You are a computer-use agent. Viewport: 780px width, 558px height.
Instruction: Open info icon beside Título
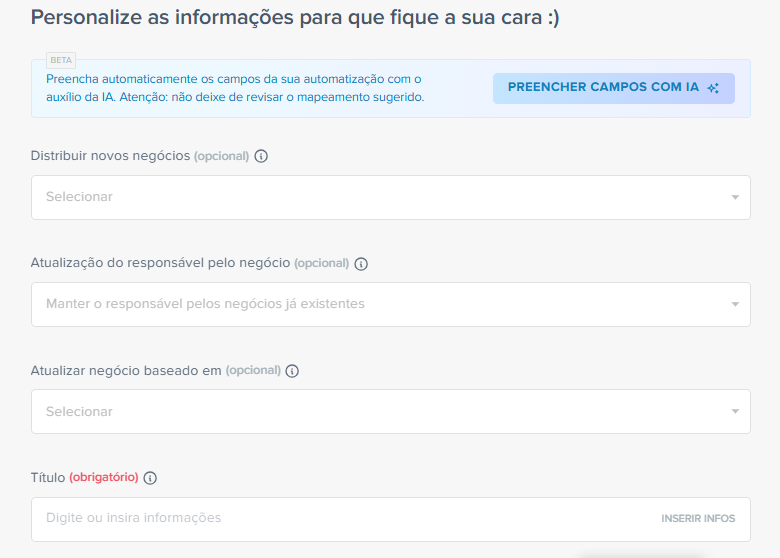[x=150, y=478]
